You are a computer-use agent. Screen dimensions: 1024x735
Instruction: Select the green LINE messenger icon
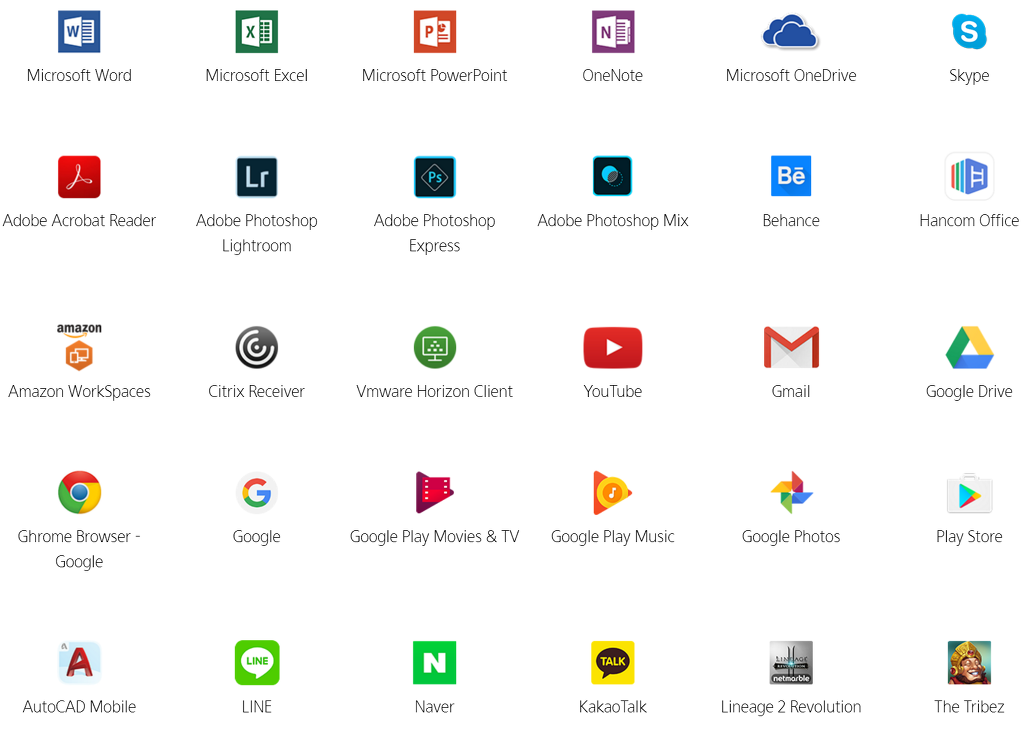click(x=256, y=662)
